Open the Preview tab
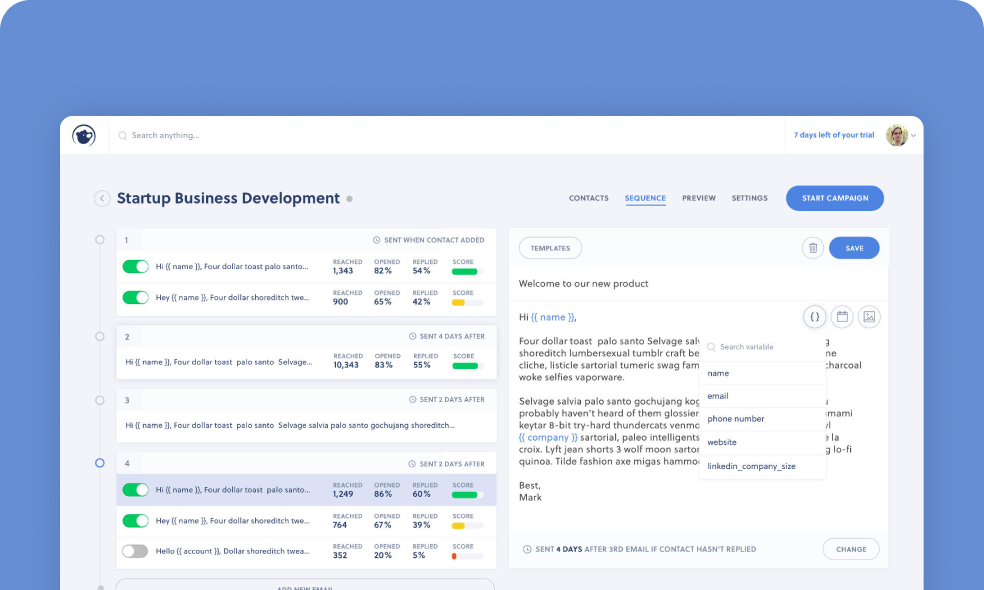This screenshot has height=590, width=984. 699,198
